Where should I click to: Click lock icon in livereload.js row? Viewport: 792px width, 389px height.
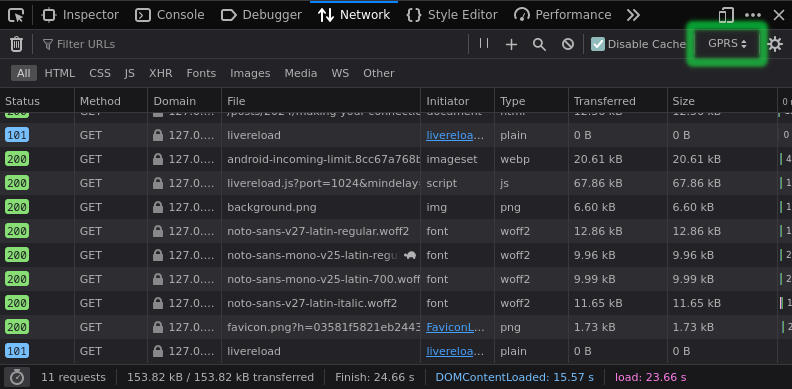(158, 183)
